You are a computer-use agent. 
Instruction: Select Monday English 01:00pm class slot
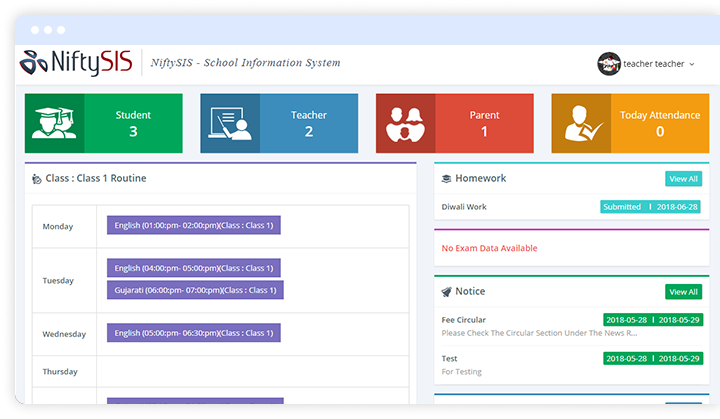194,225
